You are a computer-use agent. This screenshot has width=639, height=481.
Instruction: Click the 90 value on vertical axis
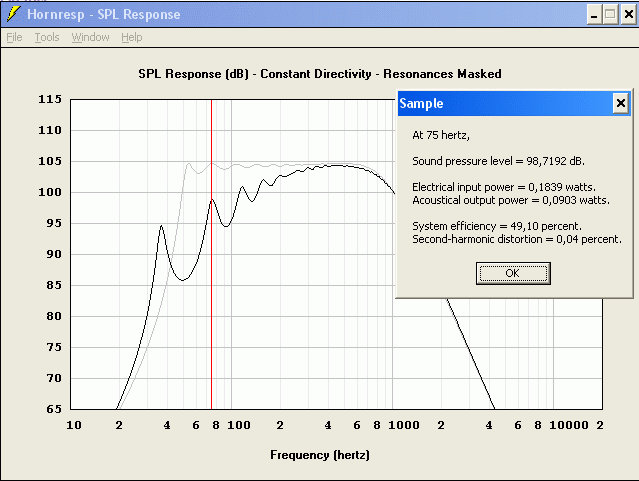coord(54,254)
